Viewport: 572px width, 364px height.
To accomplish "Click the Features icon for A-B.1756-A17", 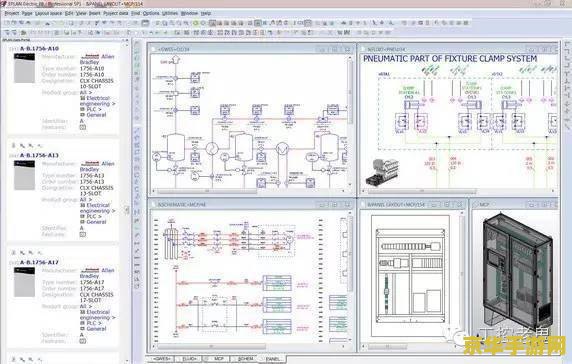I will click(x=83, y=341).
